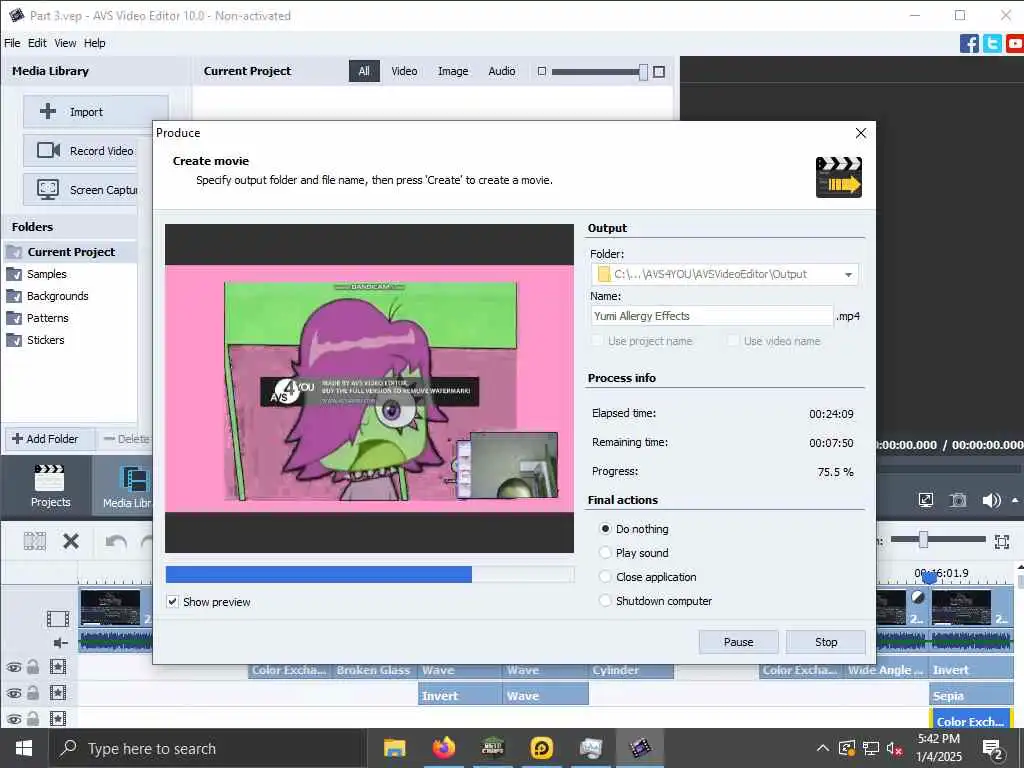Switch to the Audio filter tab

pos(502,71)
